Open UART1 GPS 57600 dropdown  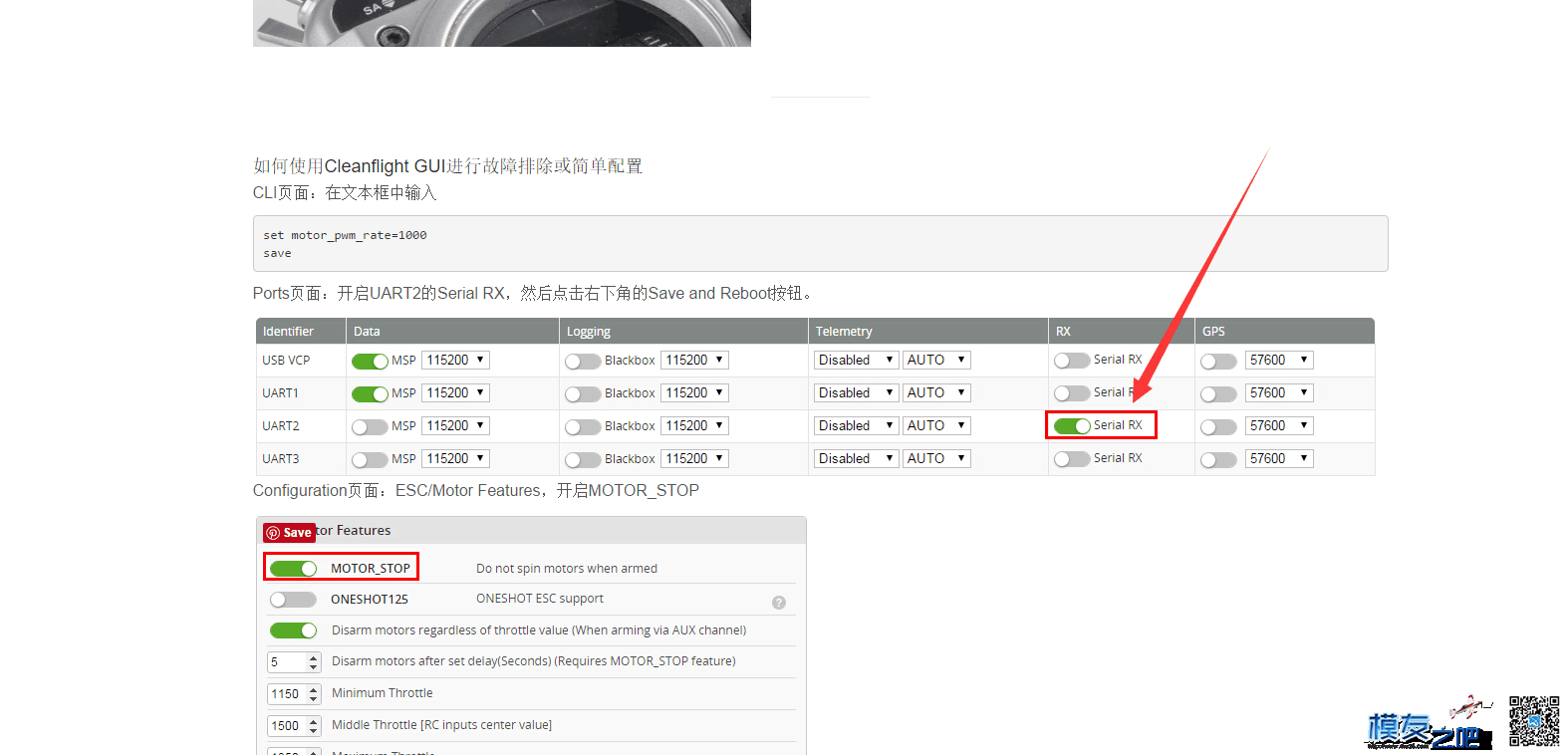[x=1279, y=392]
